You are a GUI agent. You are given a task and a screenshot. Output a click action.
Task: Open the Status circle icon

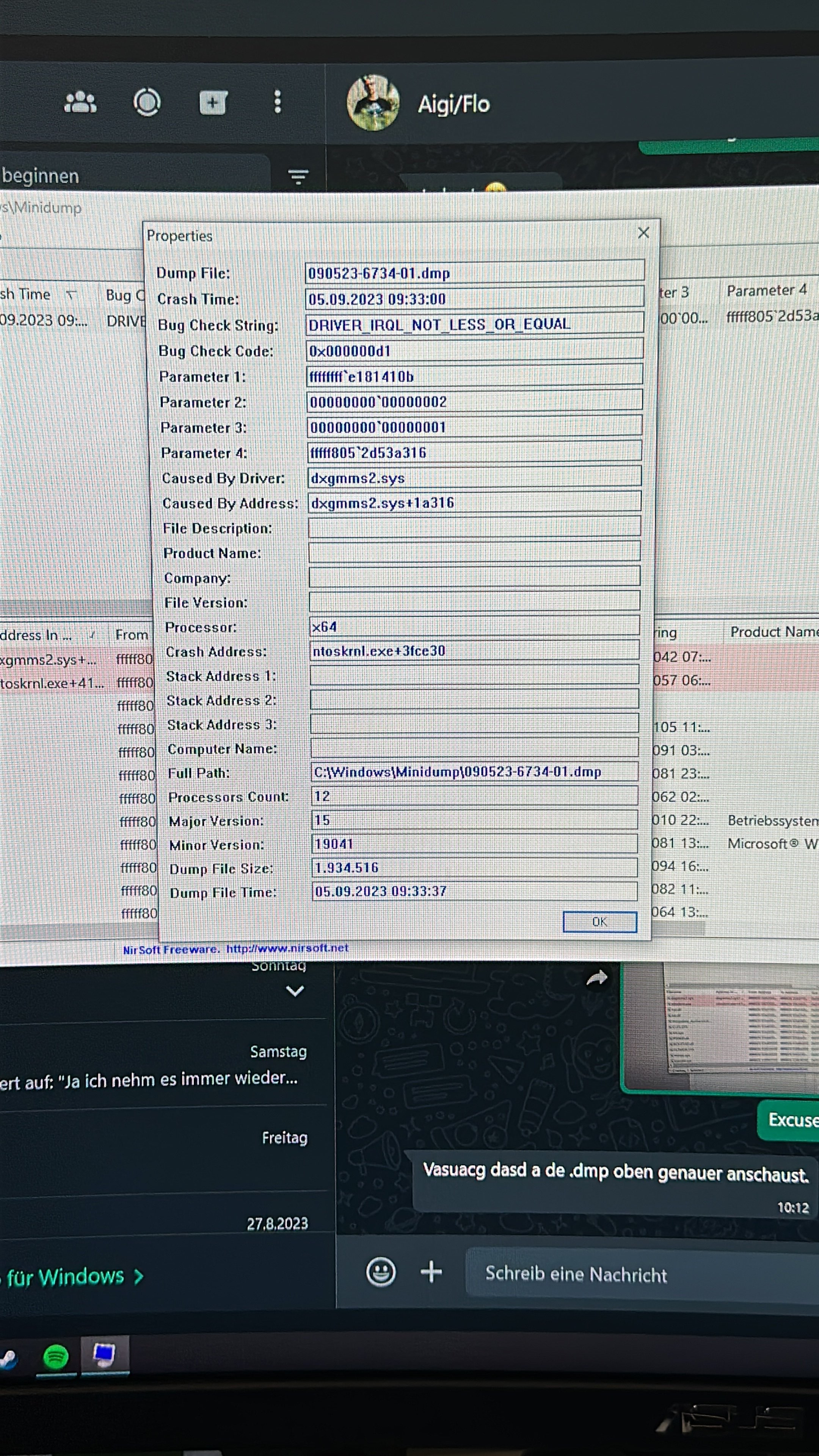pos(147,102)
